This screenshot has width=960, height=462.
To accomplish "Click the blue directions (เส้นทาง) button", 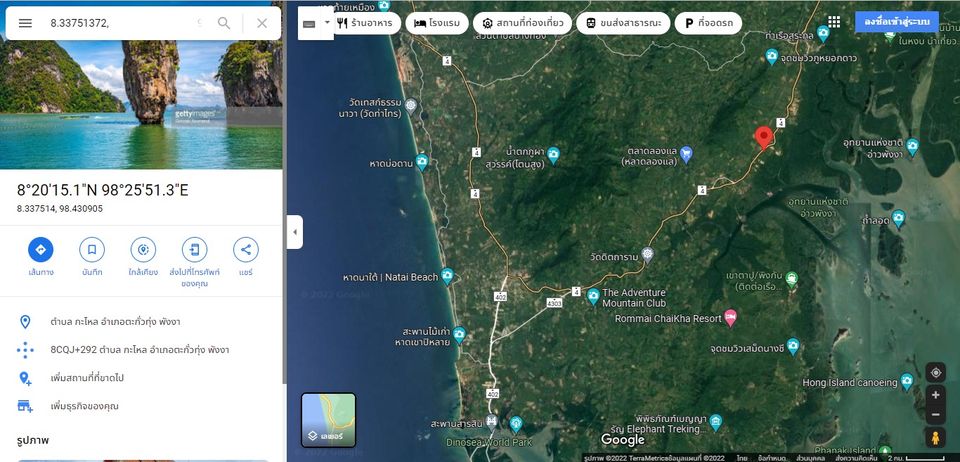I will [40, 250].
